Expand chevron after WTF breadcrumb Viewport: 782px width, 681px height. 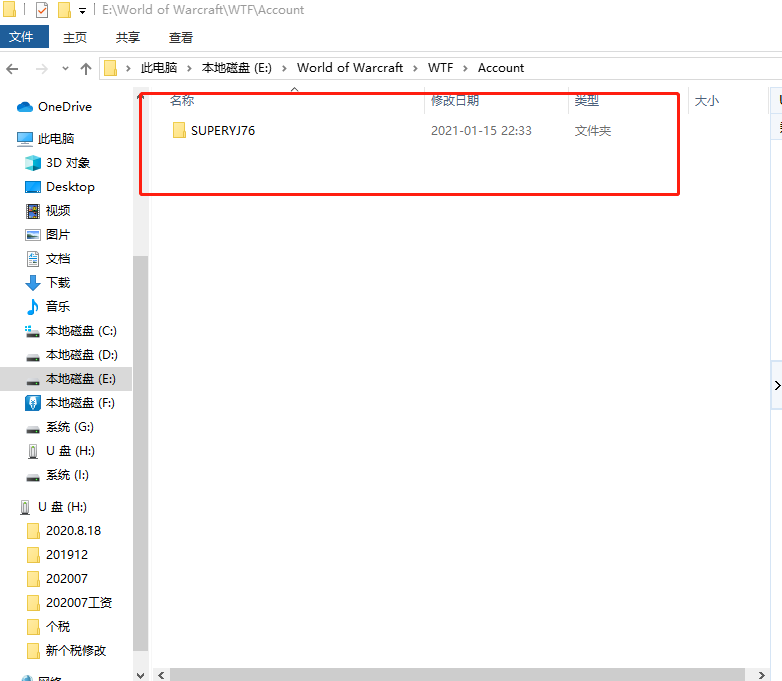pyautogui.click(x=465, y=68)
